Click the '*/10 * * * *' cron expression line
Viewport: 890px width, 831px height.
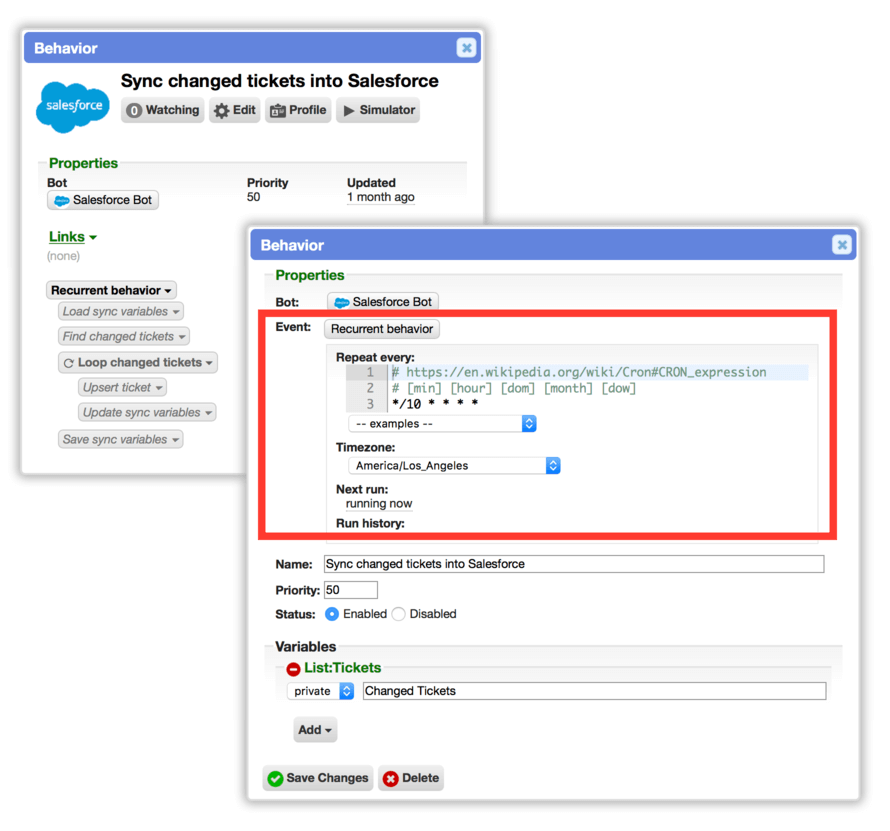point(435,404)
